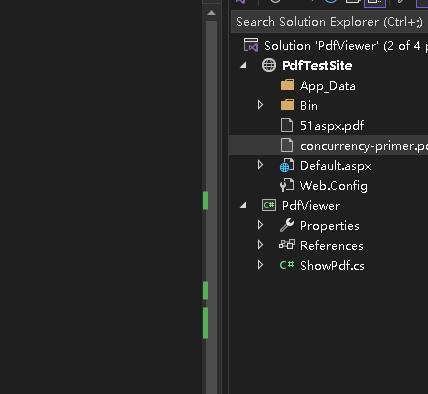Click the Web.Config file icon

pos(287,185)
